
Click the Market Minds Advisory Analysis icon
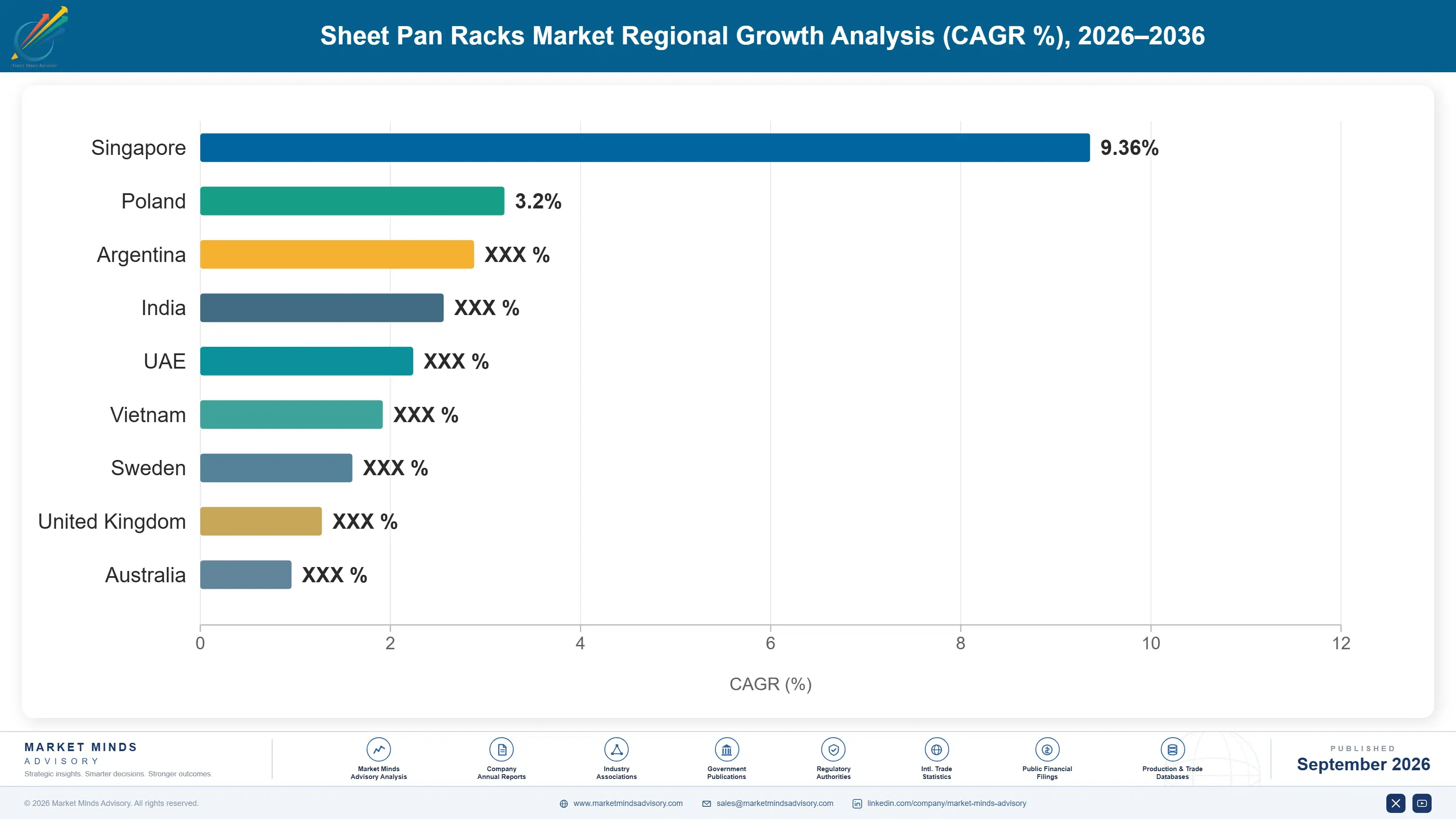tap(379, 749)
